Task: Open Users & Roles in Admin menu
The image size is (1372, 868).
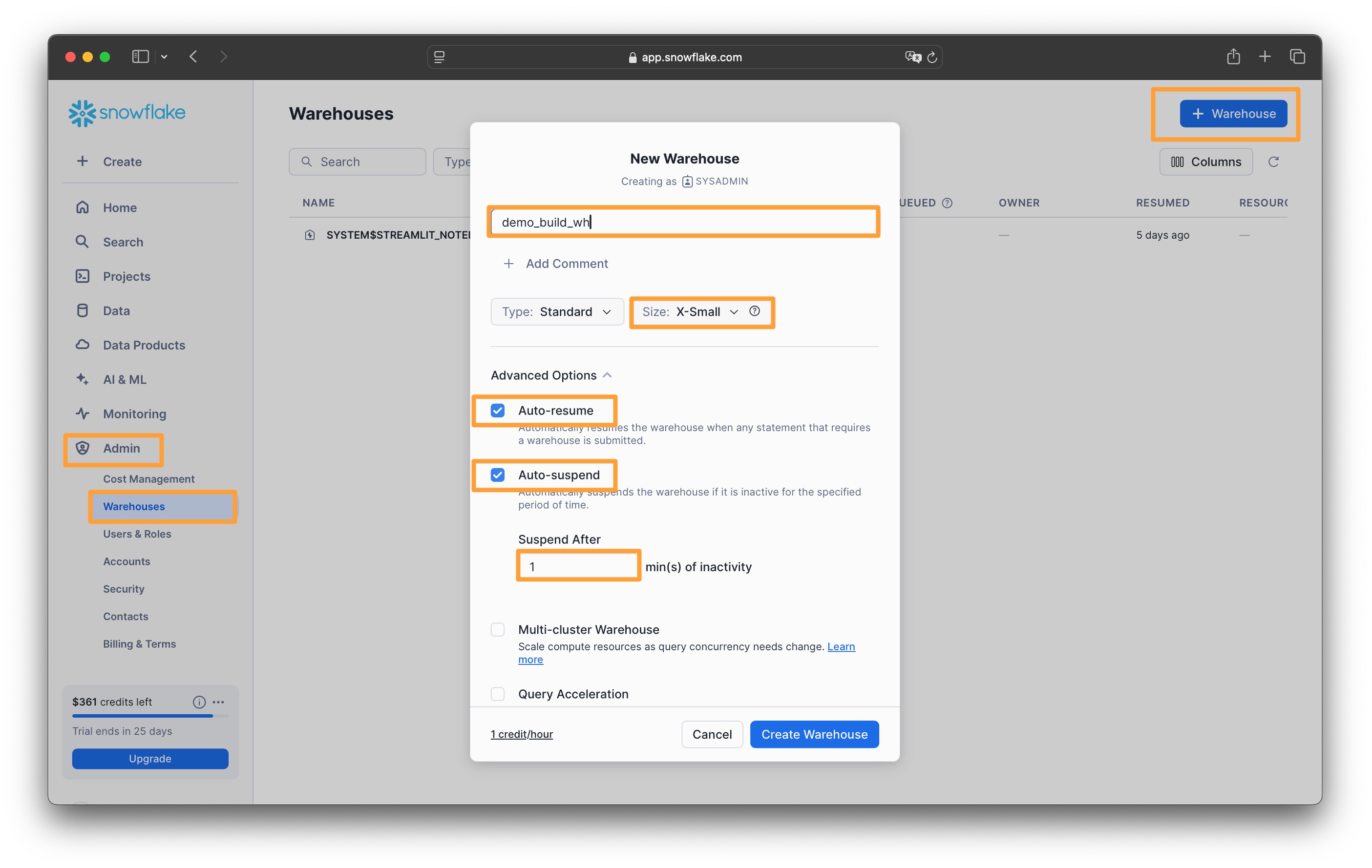Action: (x=137, y=534)
